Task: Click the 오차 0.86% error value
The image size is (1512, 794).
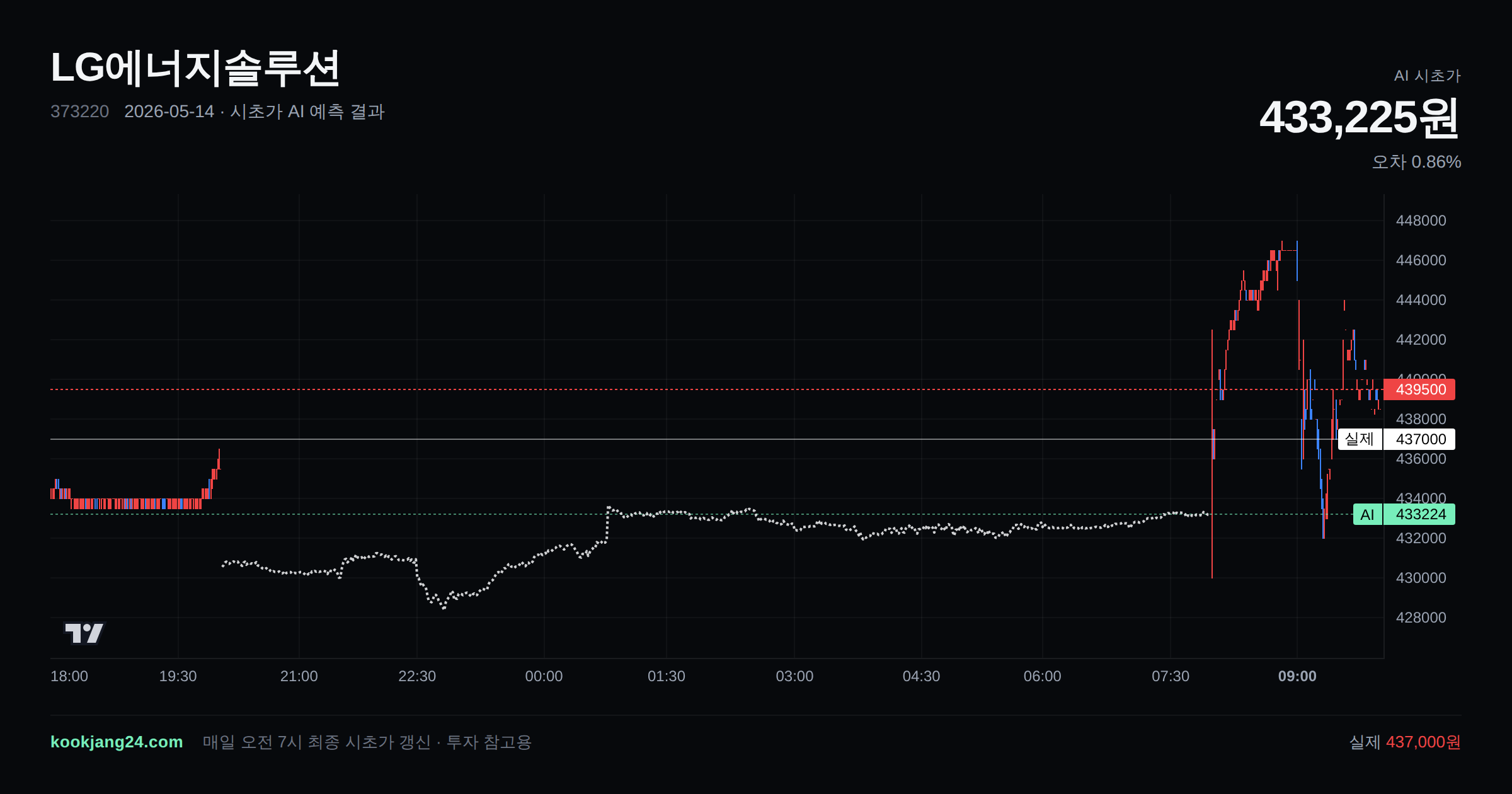Action: (1416, 162)
